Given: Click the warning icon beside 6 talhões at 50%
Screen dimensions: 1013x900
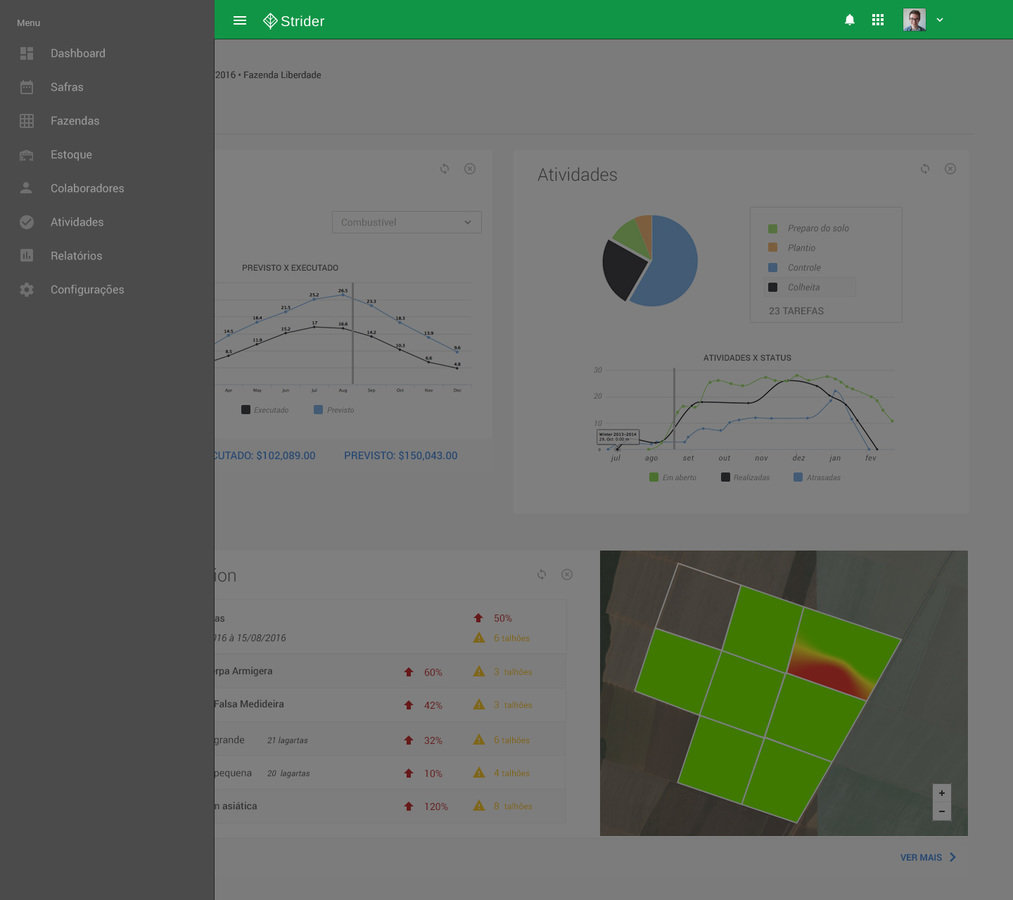Looking at the screenshot, I should click(479, 638).
